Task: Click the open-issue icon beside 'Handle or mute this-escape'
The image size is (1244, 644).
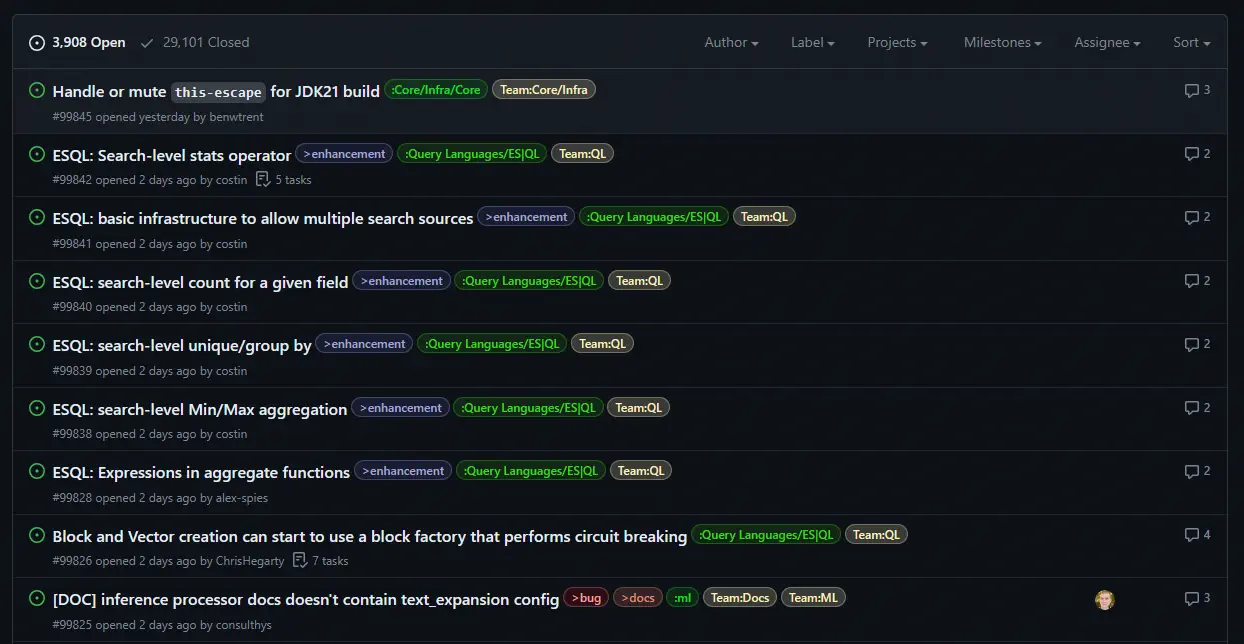Action: click(37, 90)
